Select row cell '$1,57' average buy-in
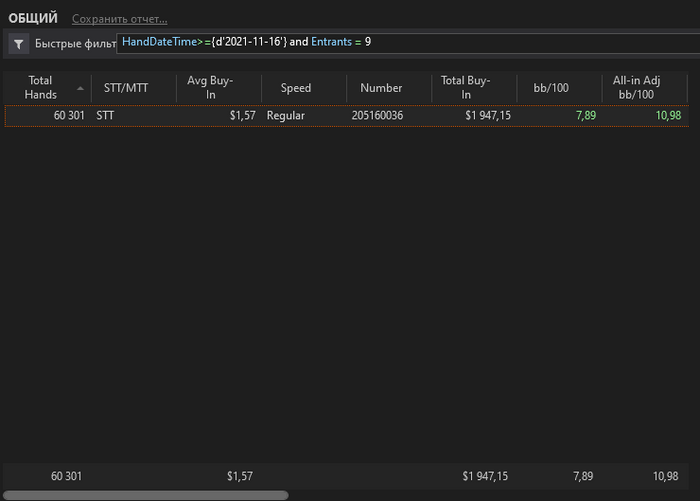The image size is (700, 501). click(242, 116)
